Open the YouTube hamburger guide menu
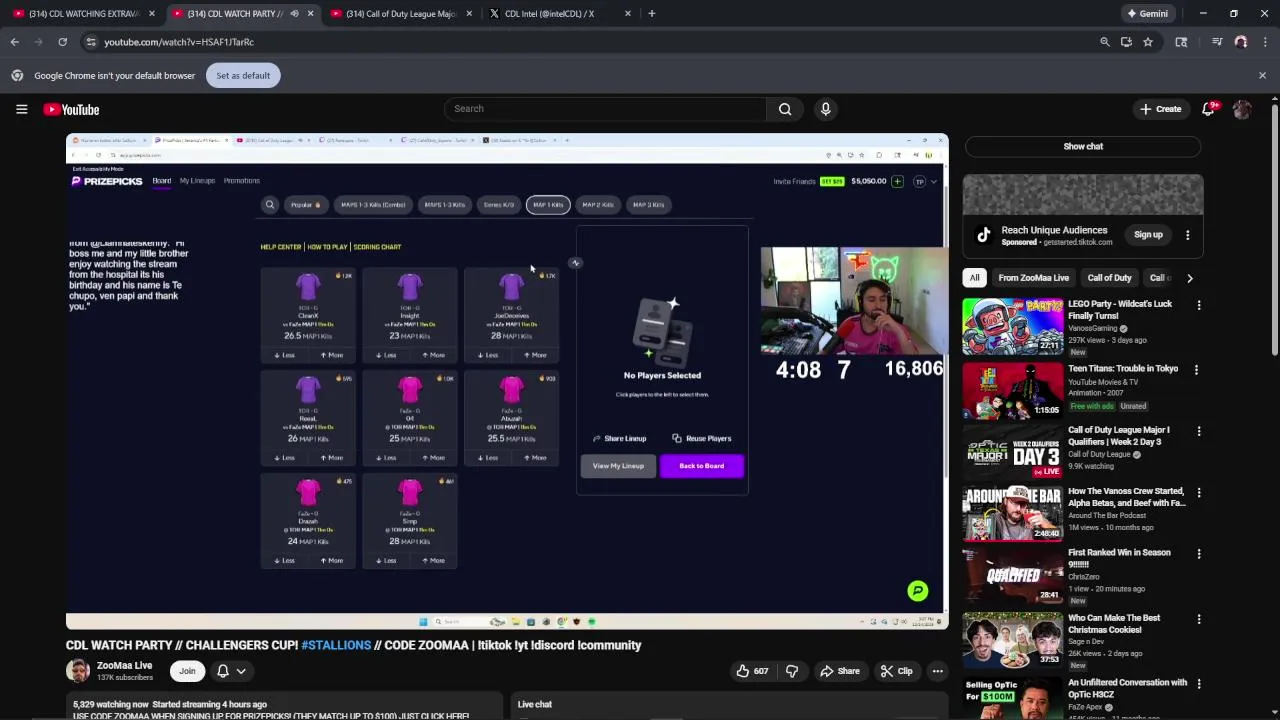Image resolution: width=1280 pixels, height=720 pixels. 21,109
